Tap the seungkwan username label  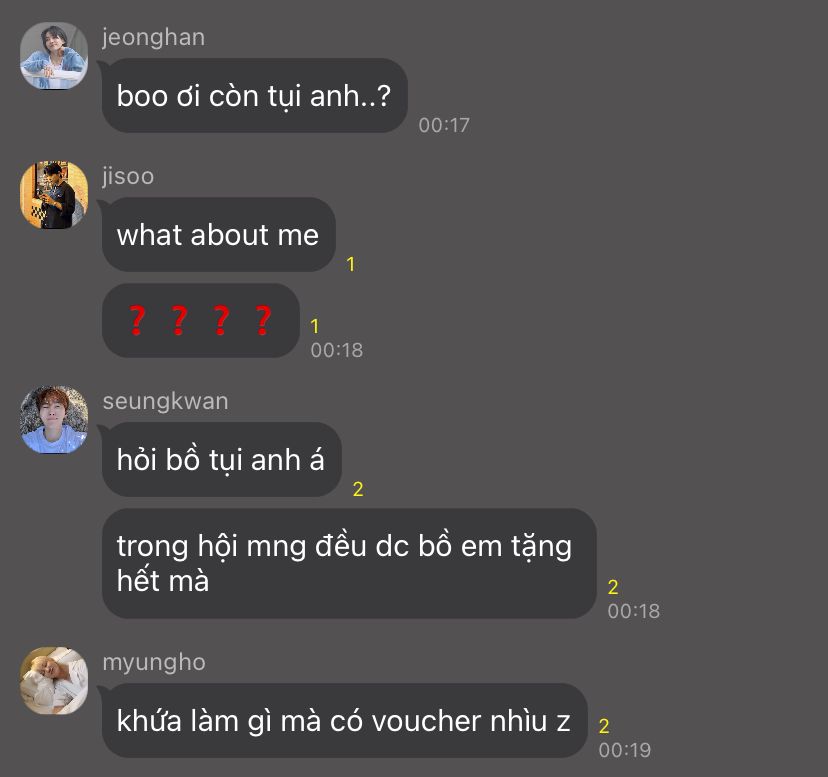click(x=165, y=401)
